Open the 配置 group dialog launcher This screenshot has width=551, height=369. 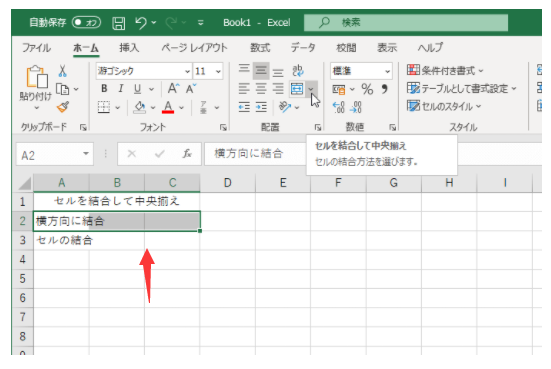pyautogui.click(x=318, y=127)
